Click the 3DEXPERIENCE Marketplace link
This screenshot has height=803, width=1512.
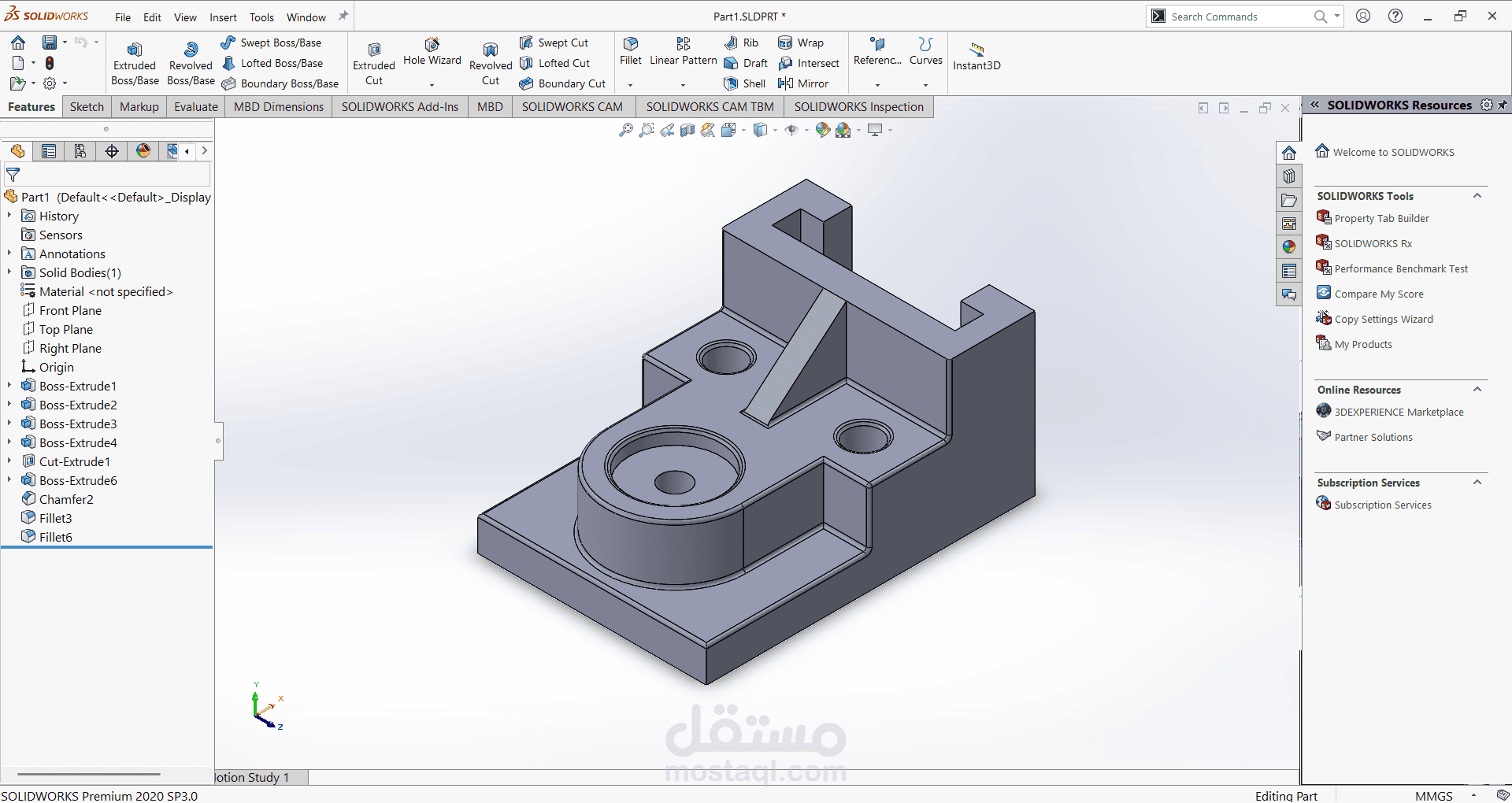point(1399,412)
